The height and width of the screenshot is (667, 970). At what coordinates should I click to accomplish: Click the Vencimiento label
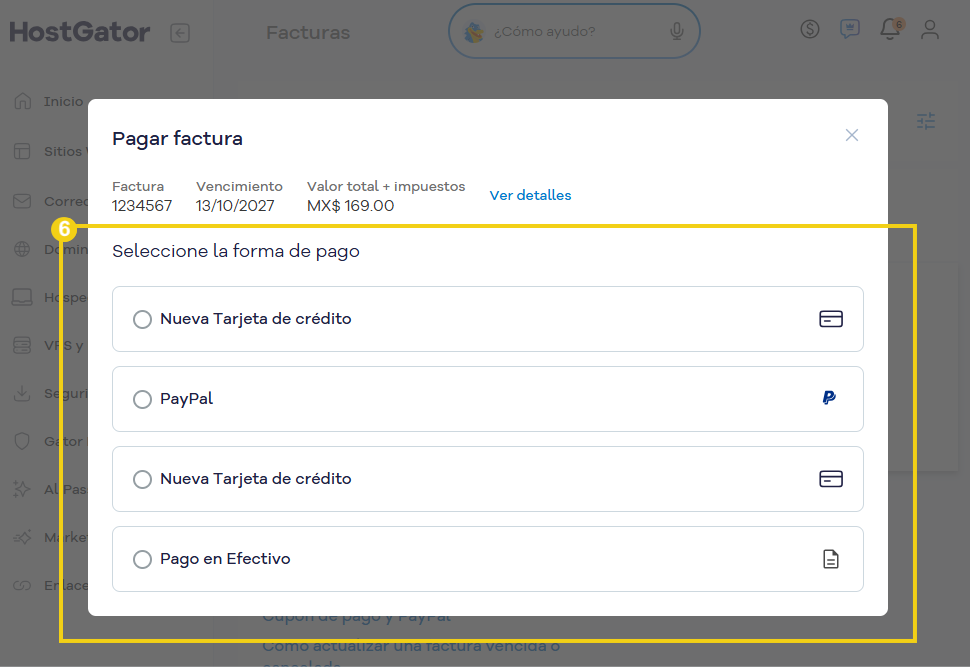click(239, 186)
